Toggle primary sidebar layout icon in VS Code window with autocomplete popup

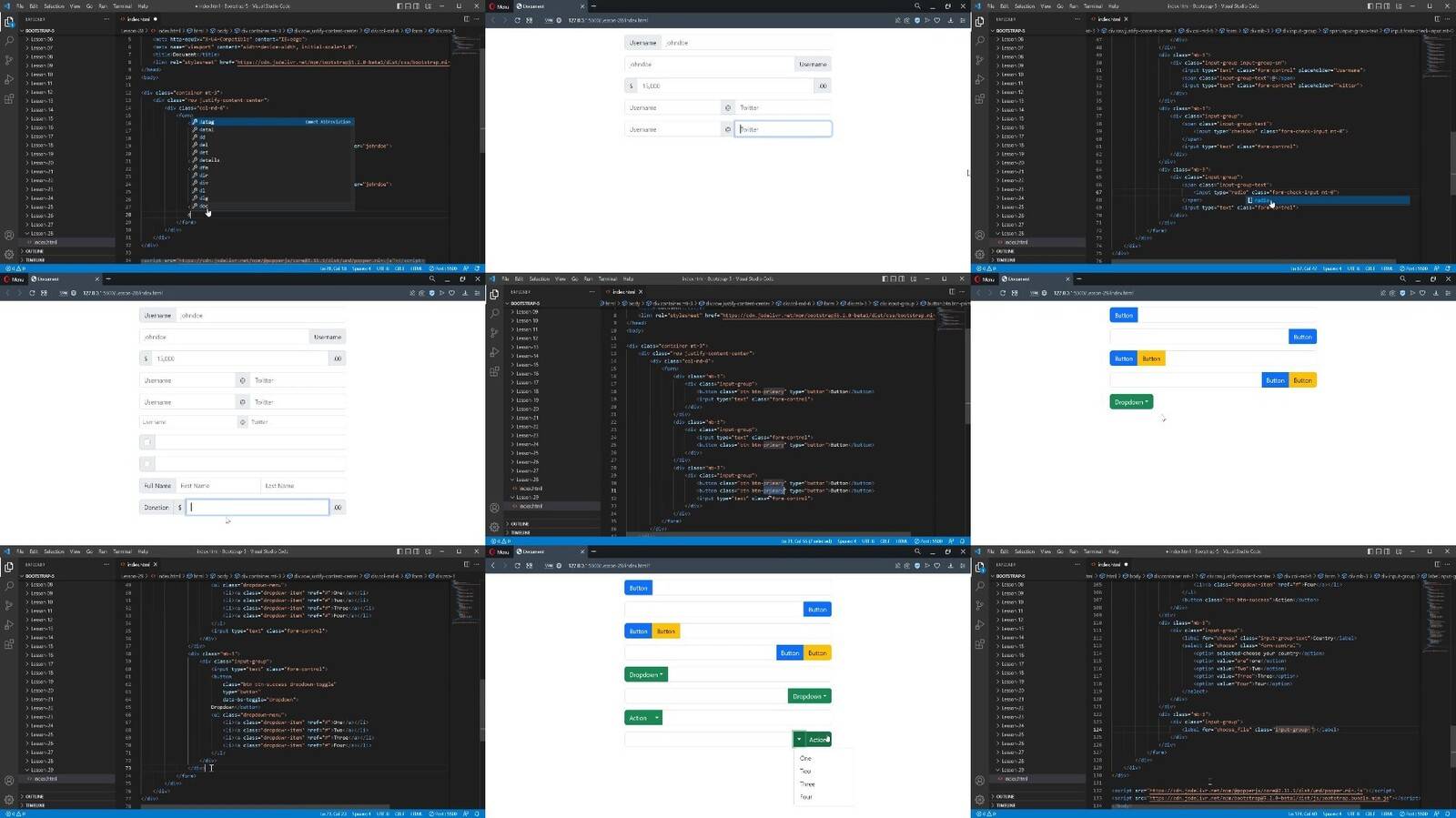coord(401,5)
